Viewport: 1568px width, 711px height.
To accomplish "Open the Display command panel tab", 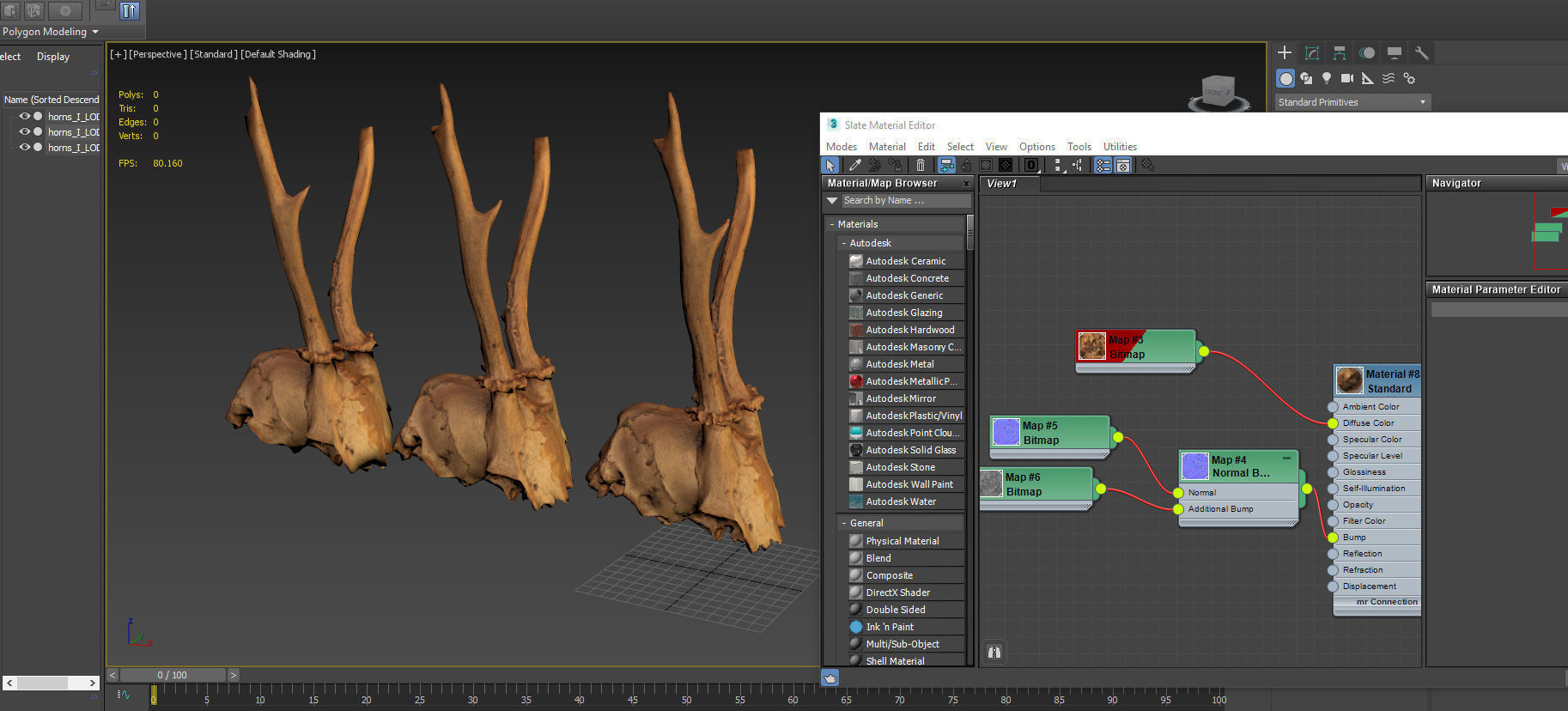I will click(x=1395, y=52).
